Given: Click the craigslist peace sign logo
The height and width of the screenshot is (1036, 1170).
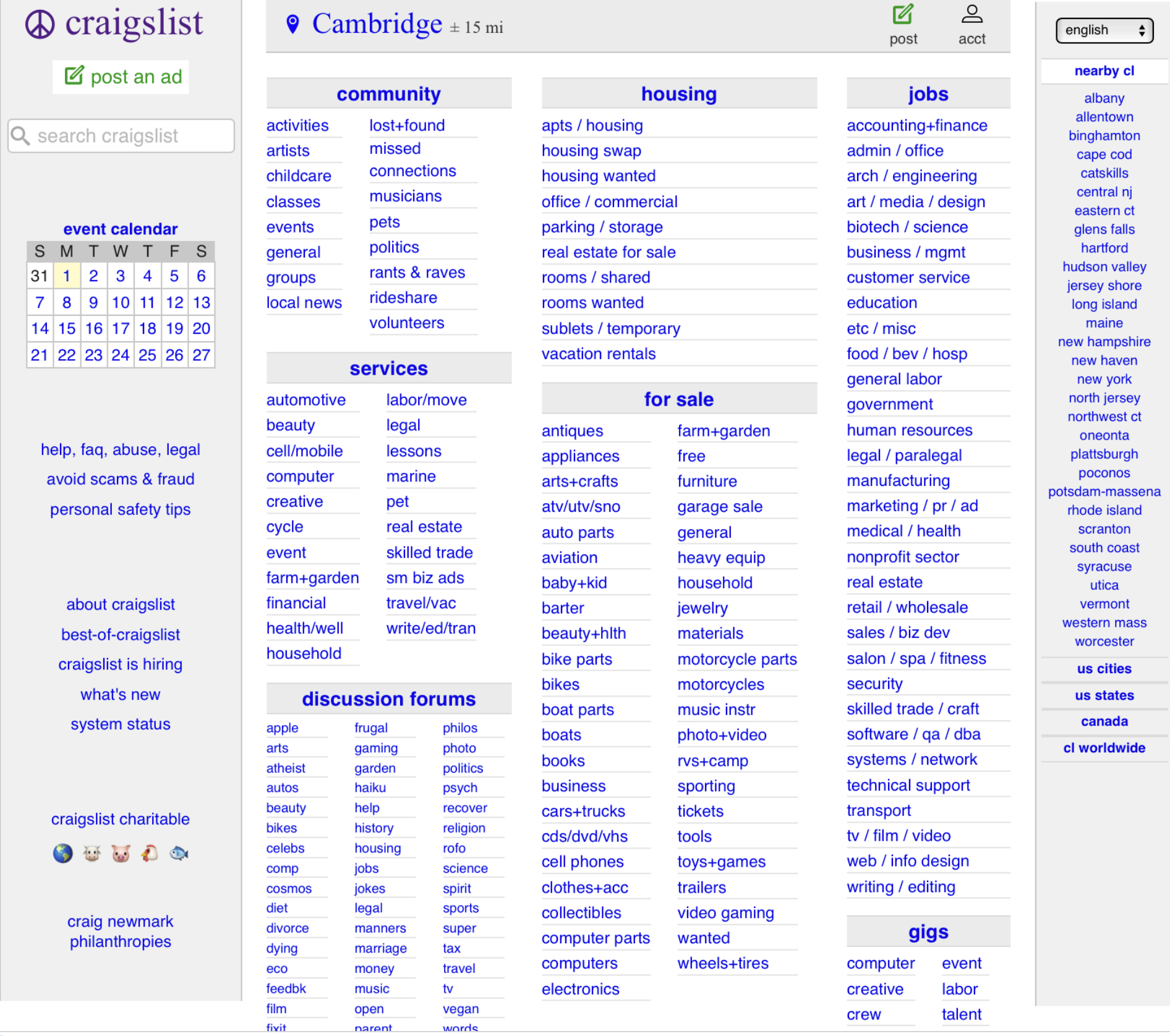Looking at the screenshot, I should point(40,24).
